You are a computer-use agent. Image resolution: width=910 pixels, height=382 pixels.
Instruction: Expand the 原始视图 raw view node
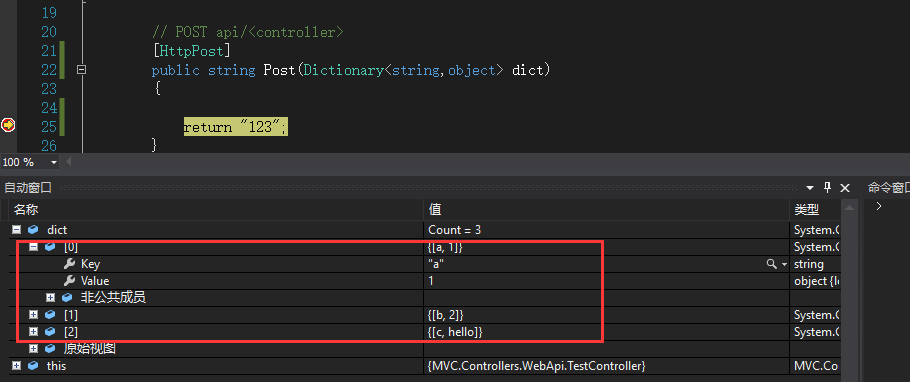pyautogui.click(x=34, y=349)
